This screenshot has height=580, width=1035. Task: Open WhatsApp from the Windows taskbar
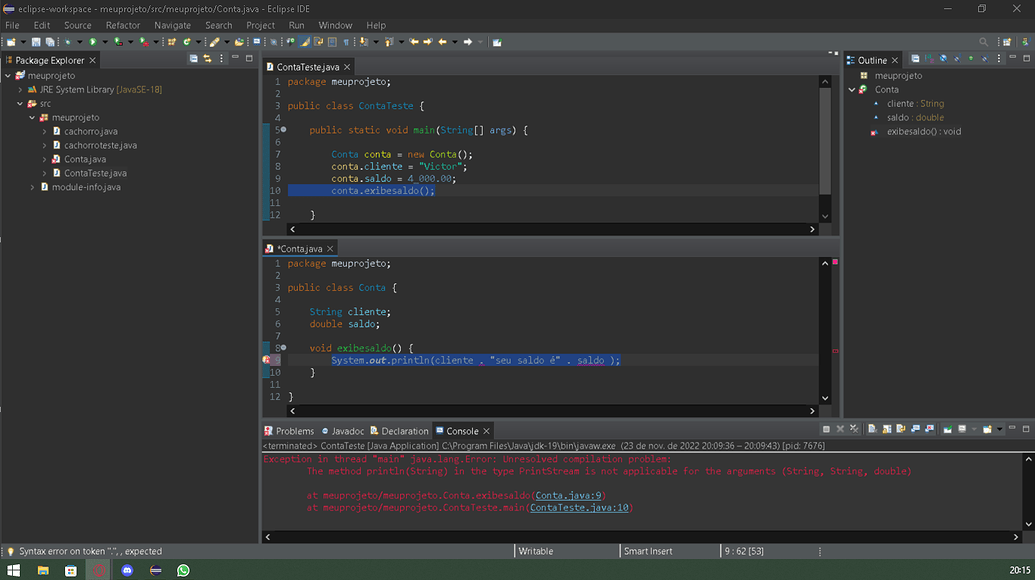pos(183,570)
